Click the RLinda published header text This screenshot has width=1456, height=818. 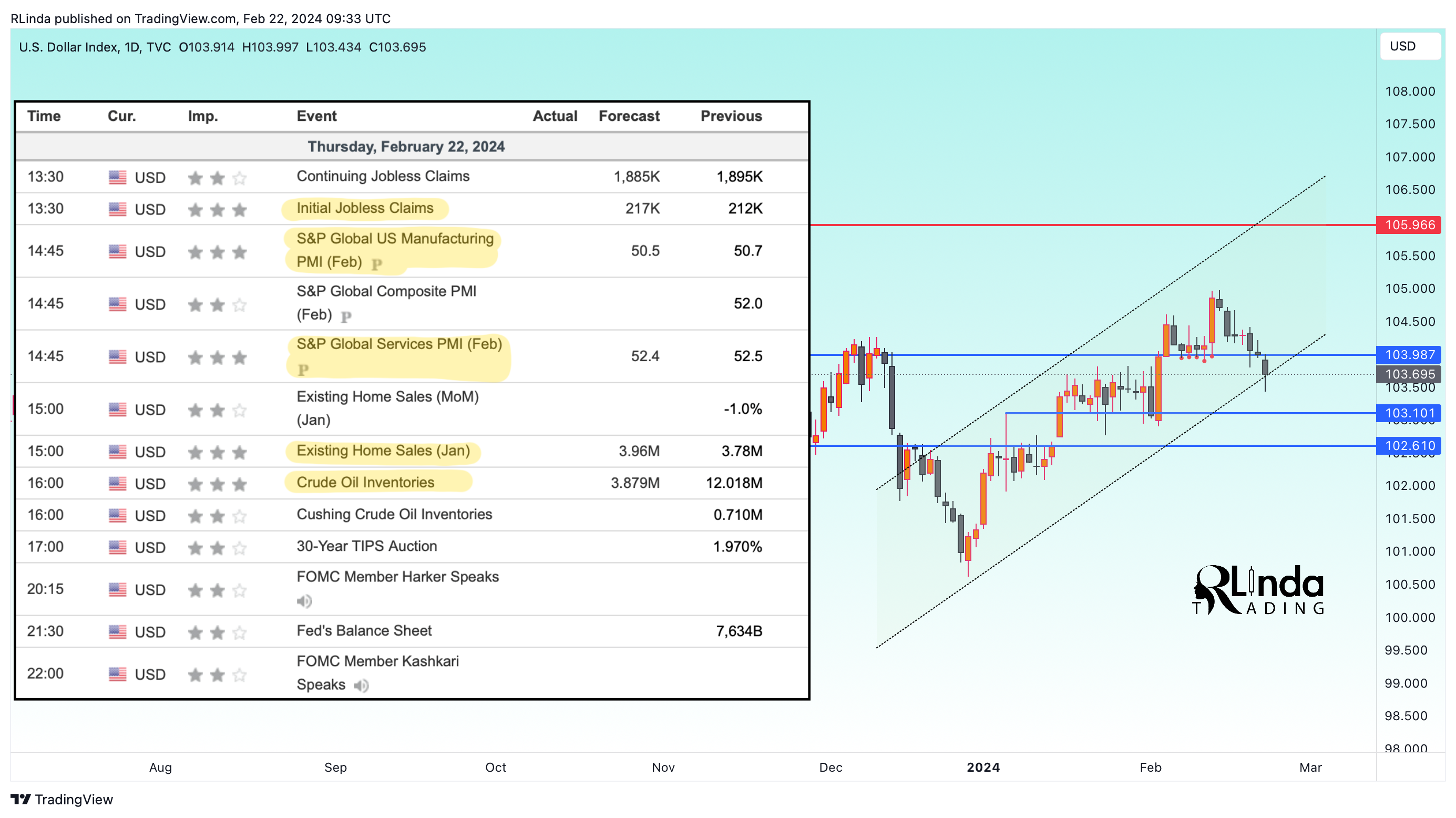(x=201, y=18)
